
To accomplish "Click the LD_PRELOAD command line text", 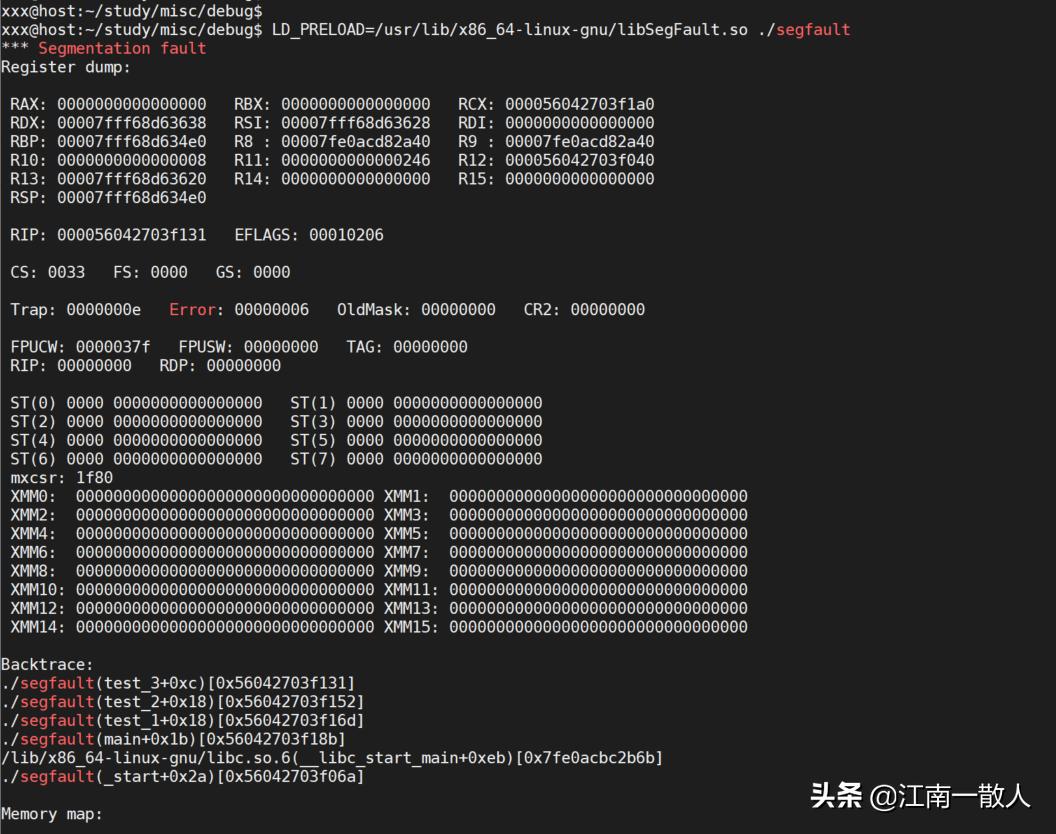I will coord(561,30).
